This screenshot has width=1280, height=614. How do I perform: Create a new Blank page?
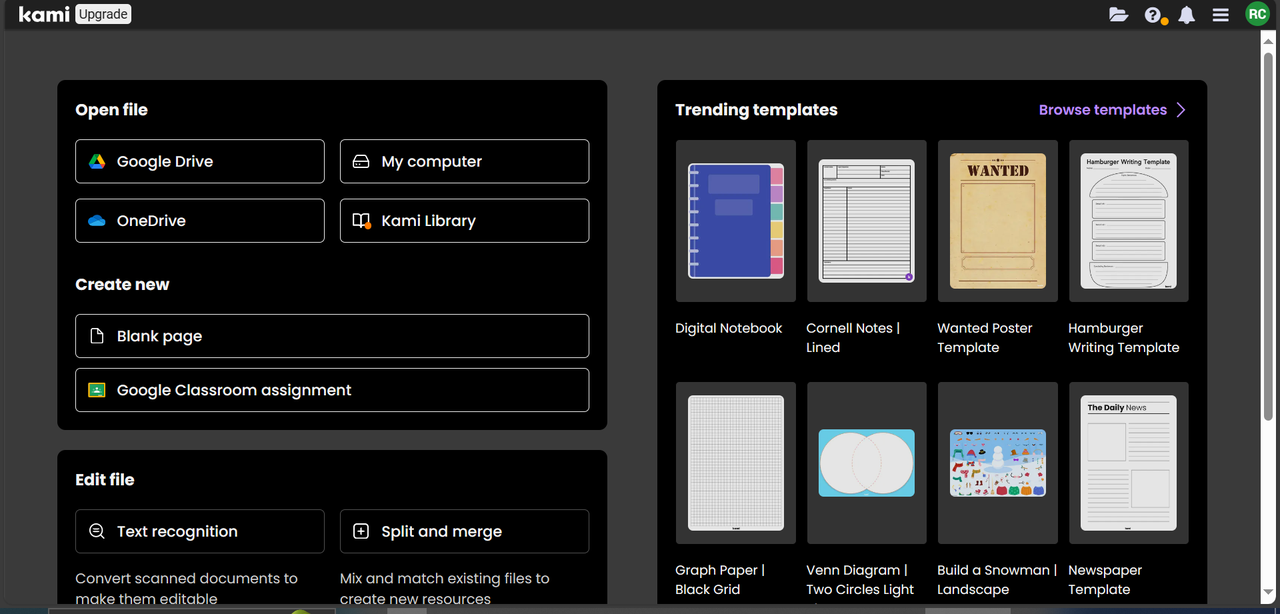pos(332,336)
